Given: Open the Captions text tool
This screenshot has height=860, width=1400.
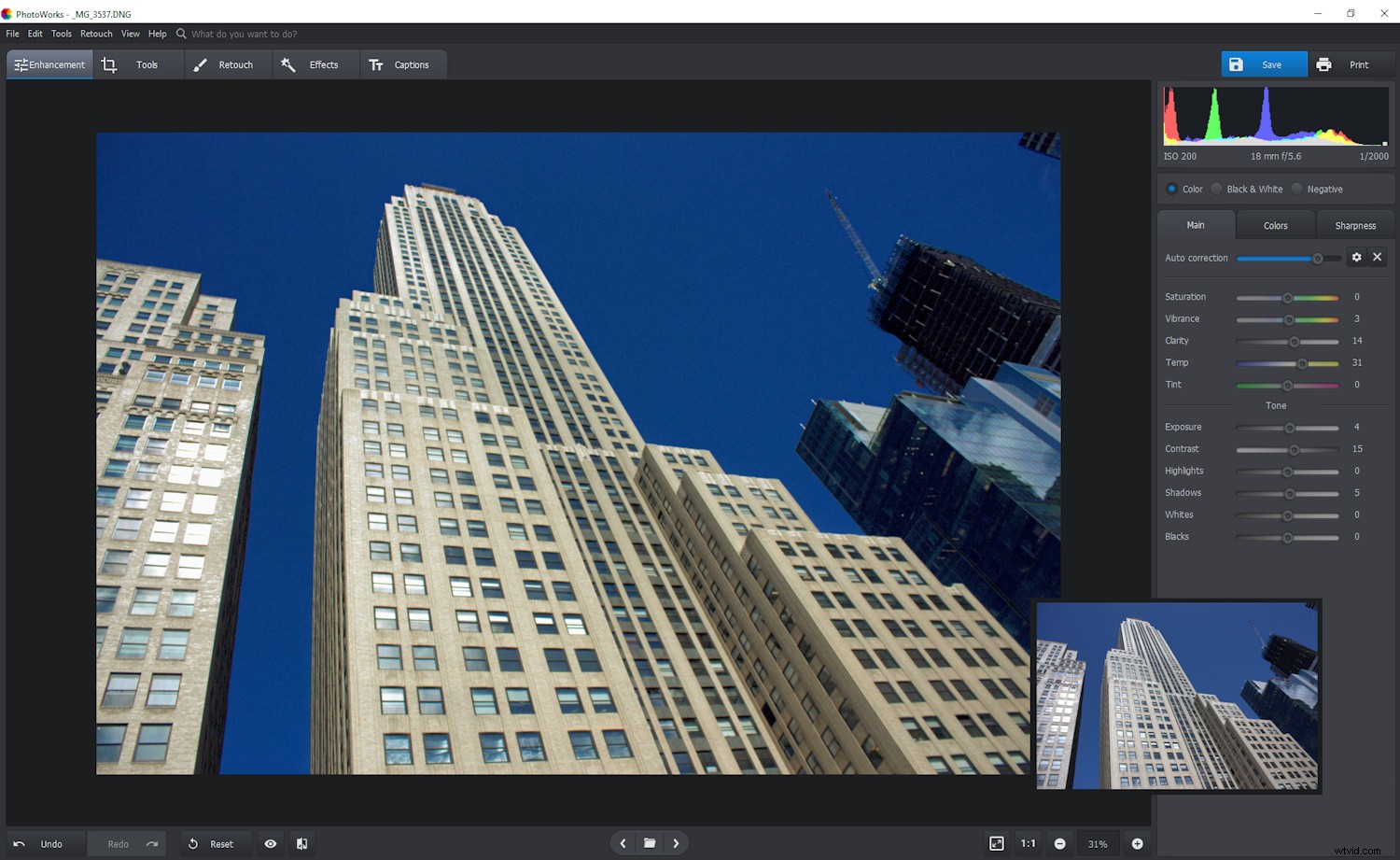Looking at the screenshot, I should (403, 64).
